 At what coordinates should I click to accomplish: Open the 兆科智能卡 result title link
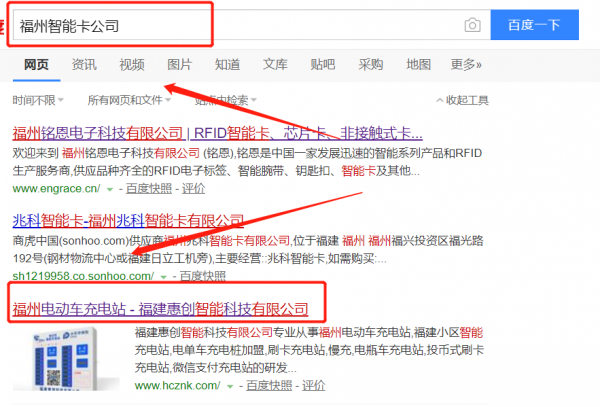pyautogui.click(x=127, y=220)
